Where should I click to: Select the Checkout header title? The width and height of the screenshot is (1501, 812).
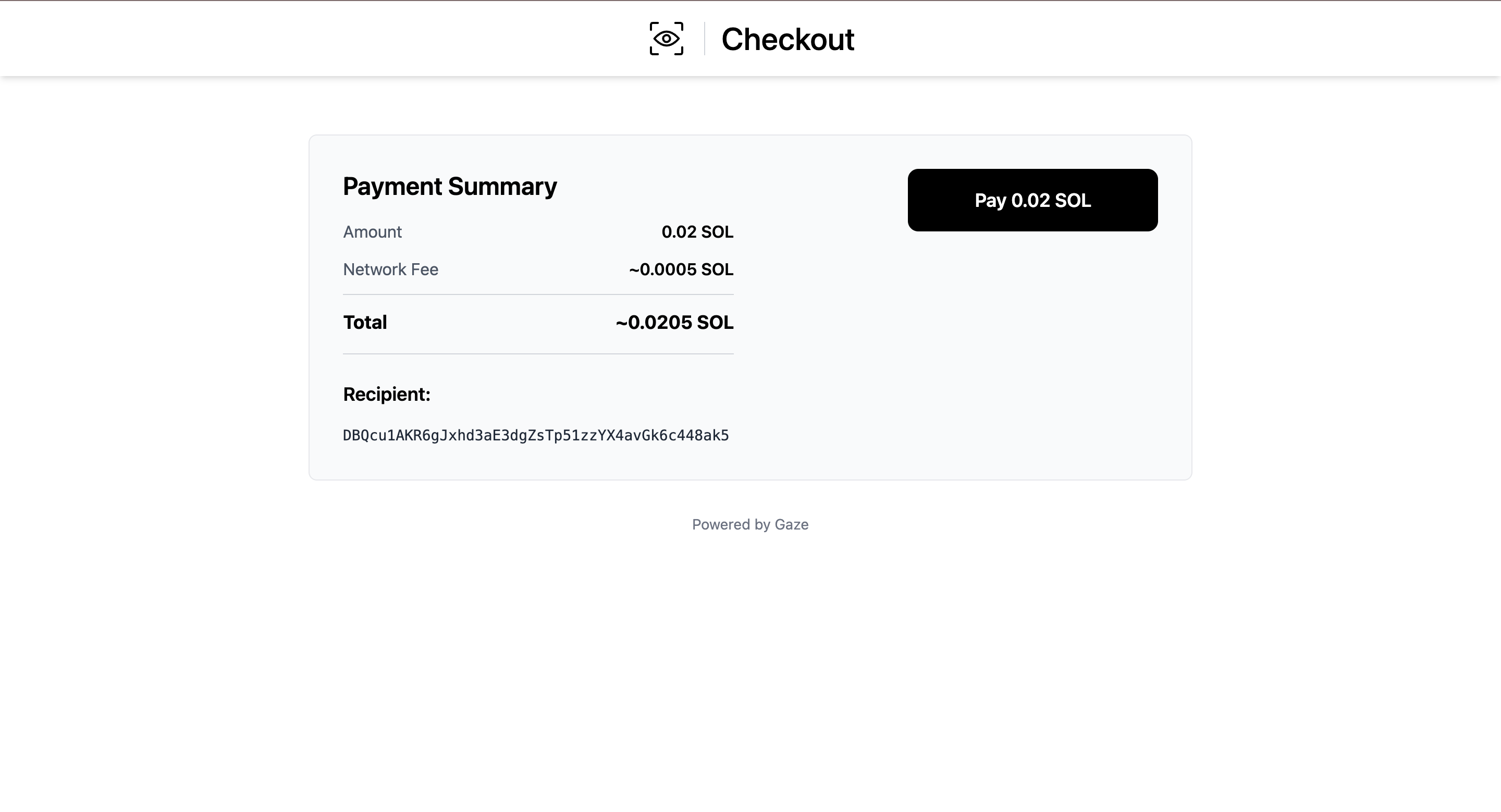(x=787, y=39)
